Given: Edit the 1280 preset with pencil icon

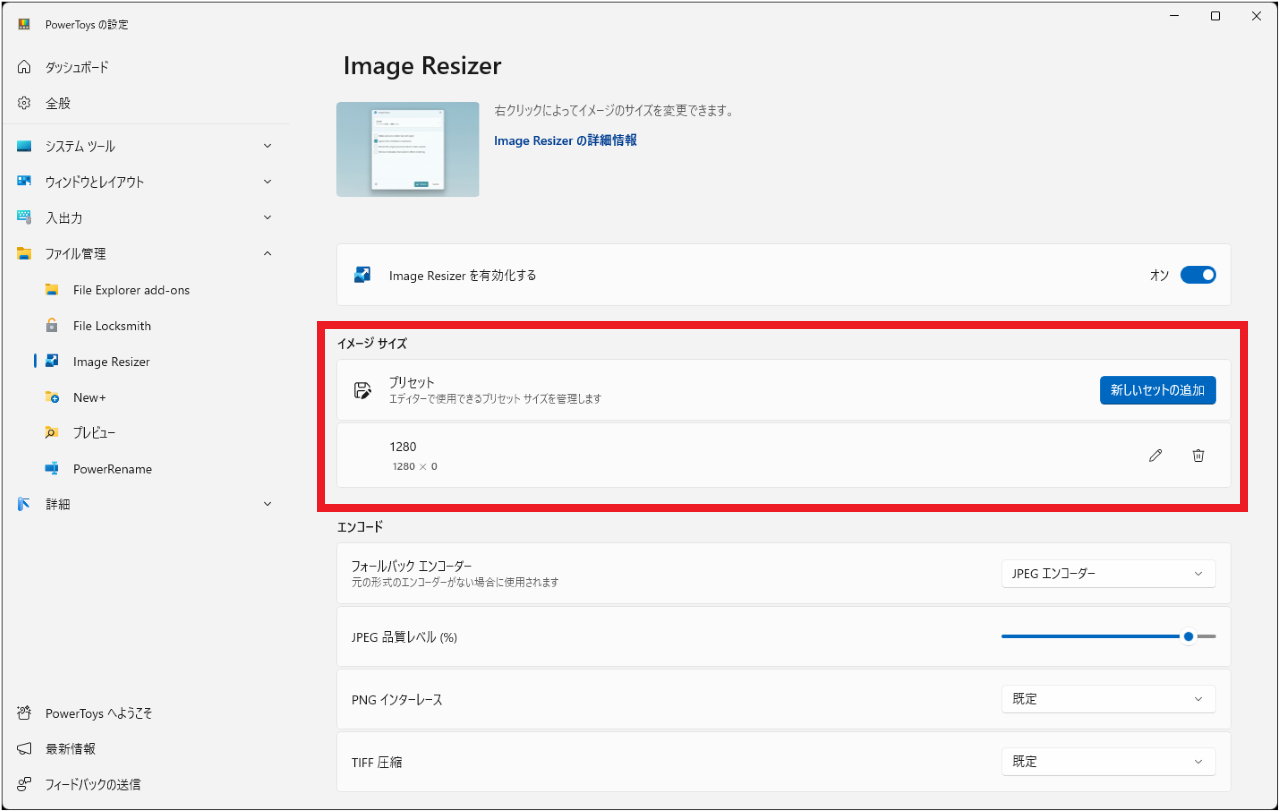Looking at the screenshot, I should click(1156, 456).
